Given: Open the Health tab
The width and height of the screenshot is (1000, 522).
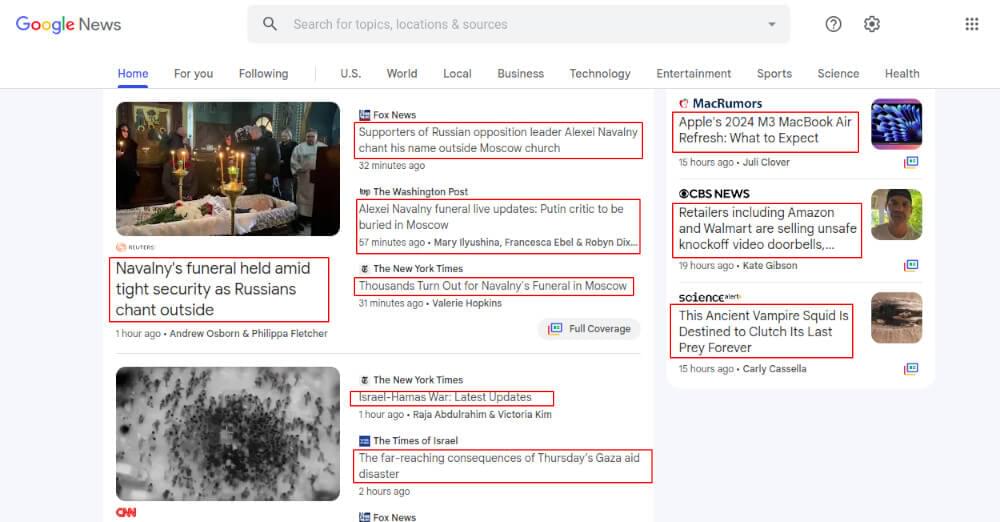Looking at the screenshot, I should click(x=902, y=73).
